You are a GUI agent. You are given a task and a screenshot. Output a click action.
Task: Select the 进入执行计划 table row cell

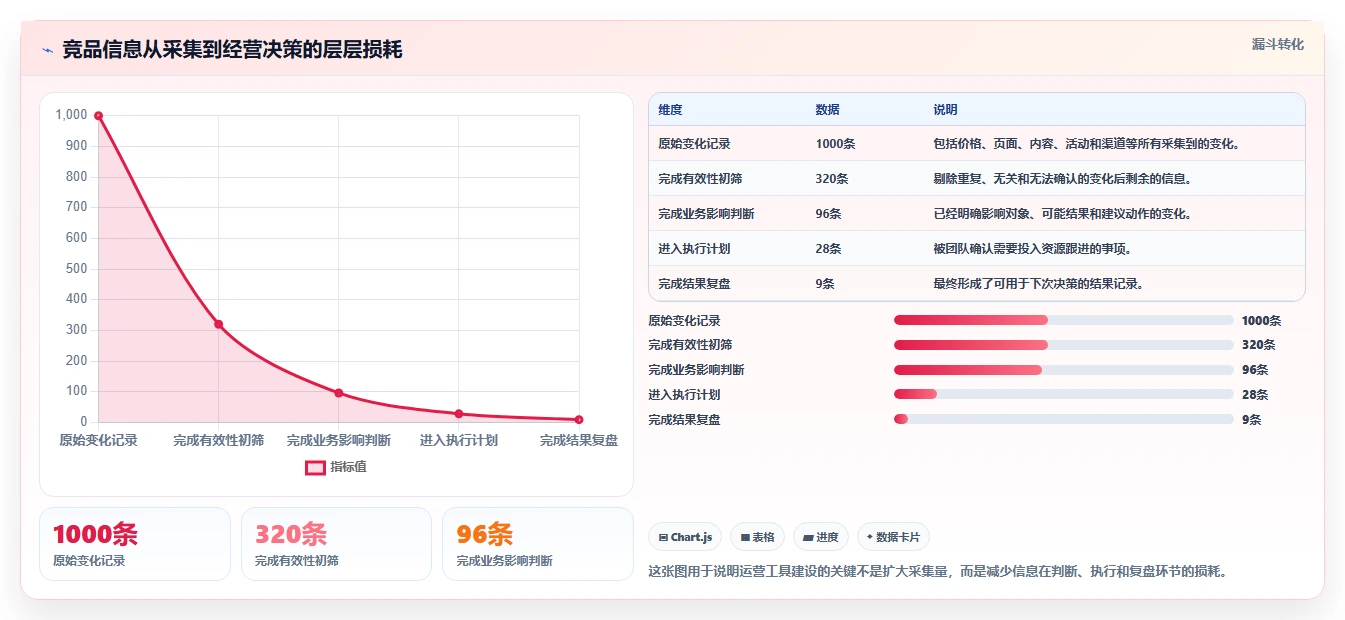point(694,249)
